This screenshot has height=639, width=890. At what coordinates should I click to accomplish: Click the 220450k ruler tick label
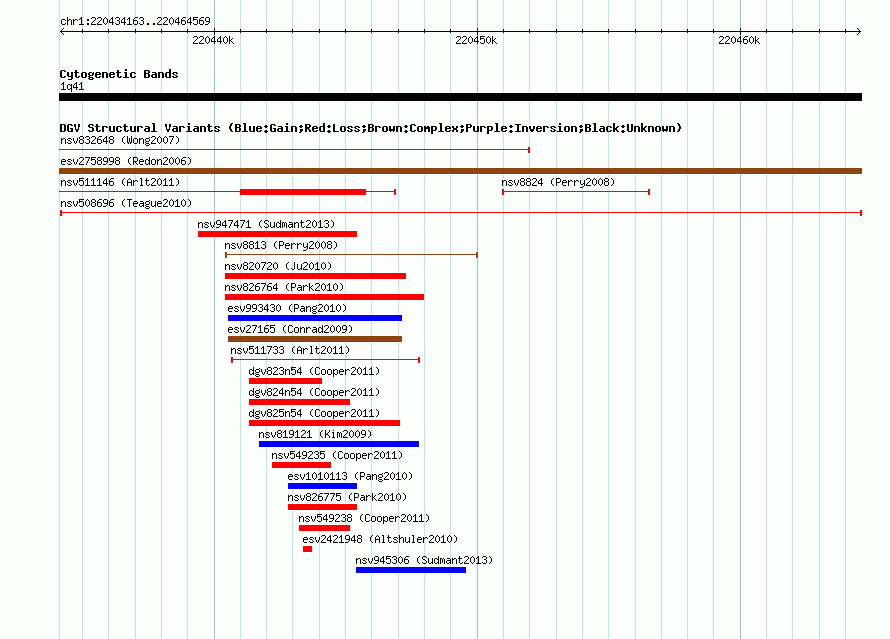point(476,40)
